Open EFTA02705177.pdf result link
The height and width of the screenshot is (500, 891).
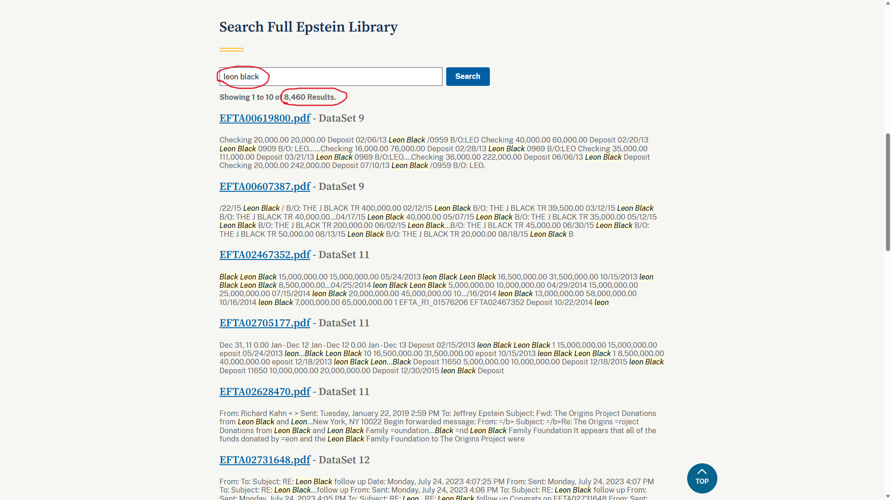[x=265, y=323]
